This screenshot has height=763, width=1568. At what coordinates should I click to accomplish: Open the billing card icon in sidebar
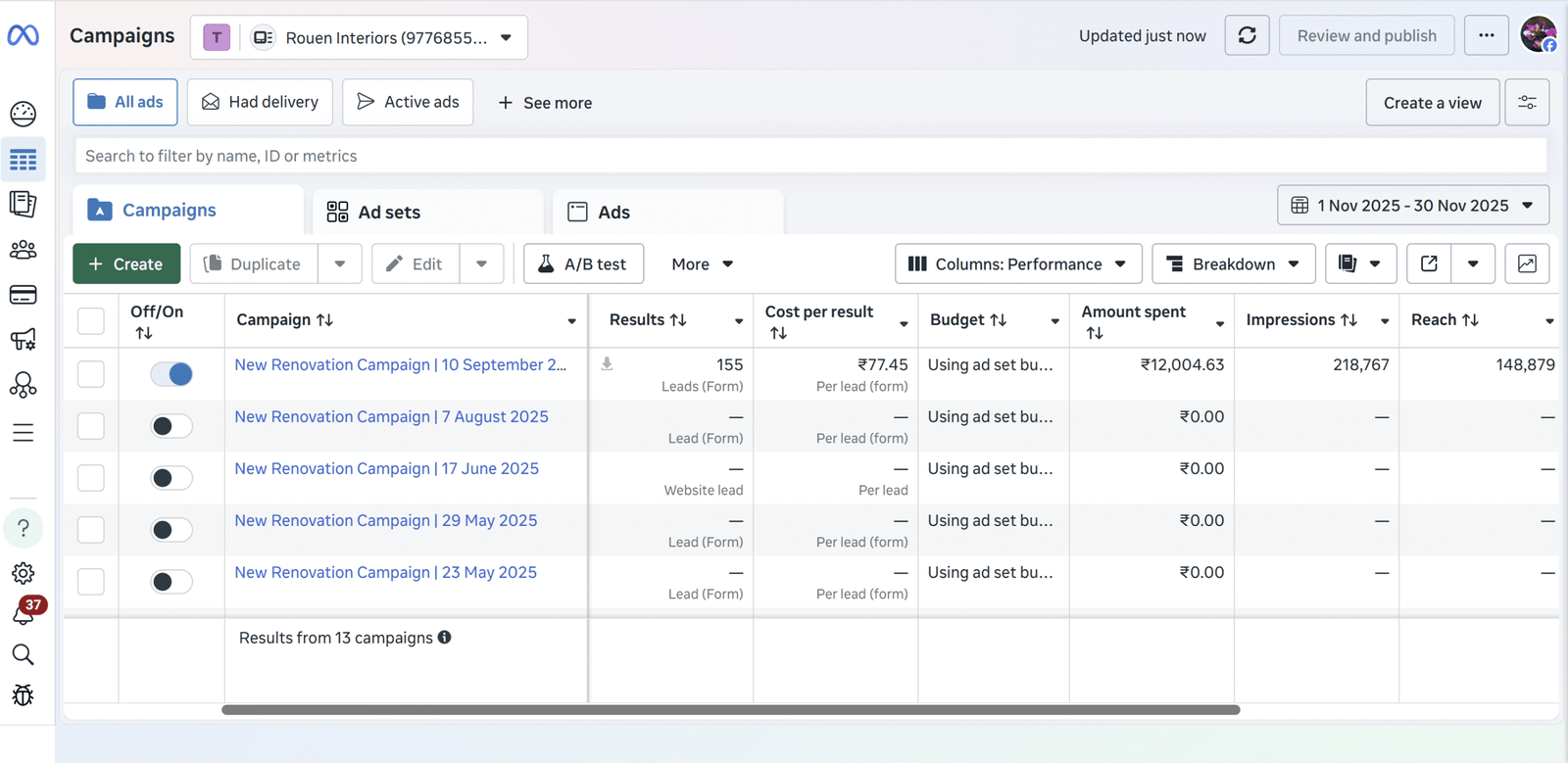pyautogui.click(x=24, y=295)
